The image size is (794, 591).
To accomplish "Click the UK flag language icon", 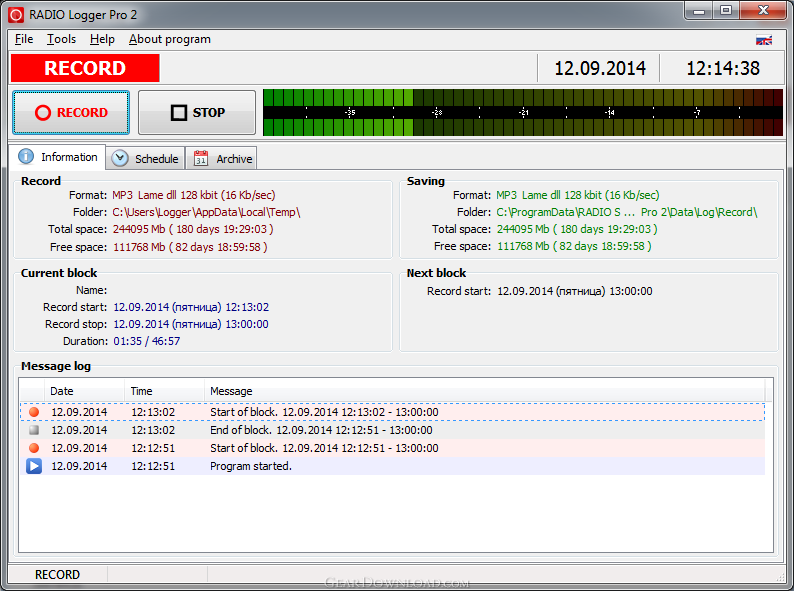I will point(764,40).
